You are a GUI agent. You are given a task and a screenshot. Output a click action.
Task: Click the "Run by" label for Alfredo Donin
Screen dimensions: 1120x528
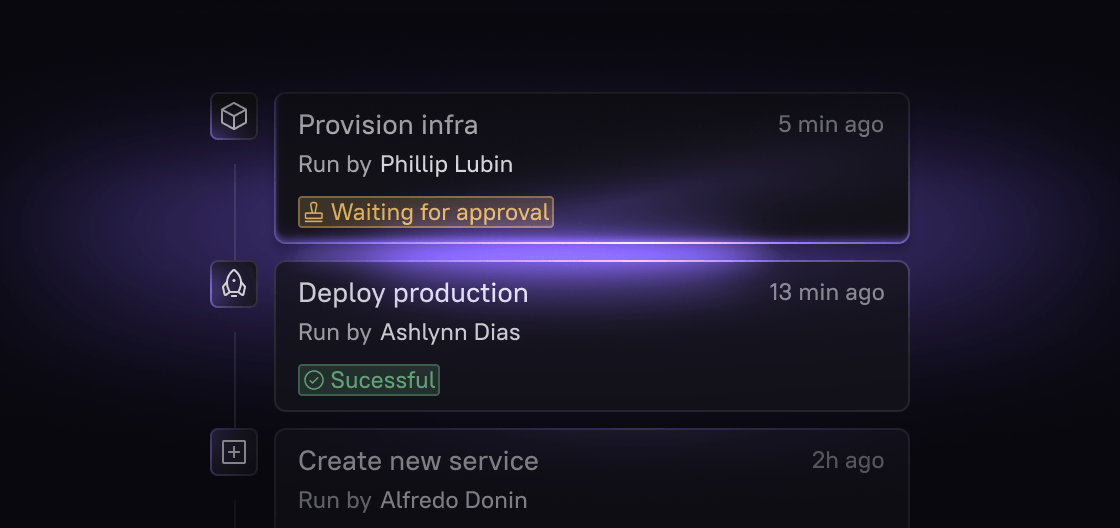coord(335,500)
